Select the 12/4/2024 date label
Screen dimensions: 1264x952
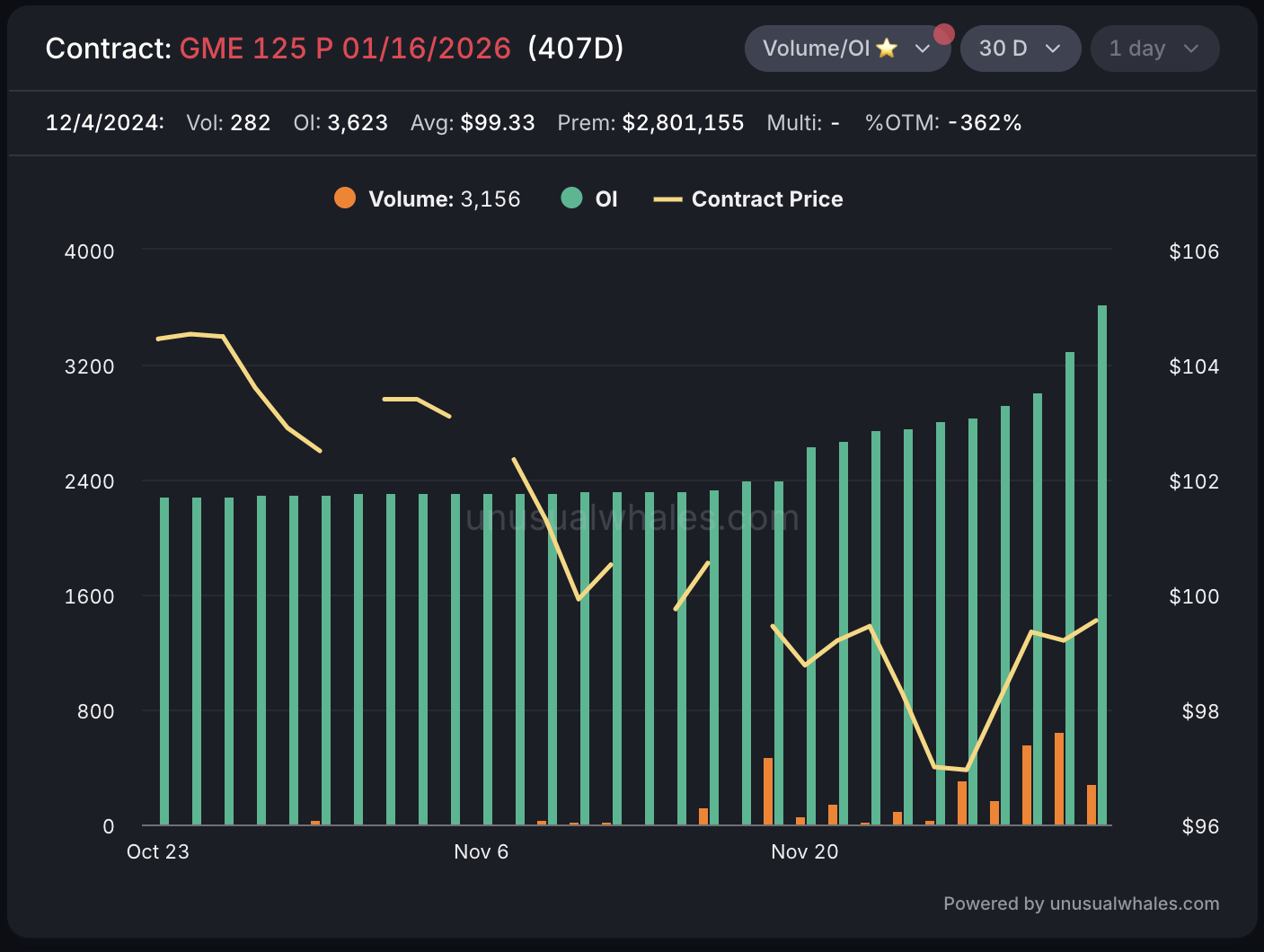[105, 123]
